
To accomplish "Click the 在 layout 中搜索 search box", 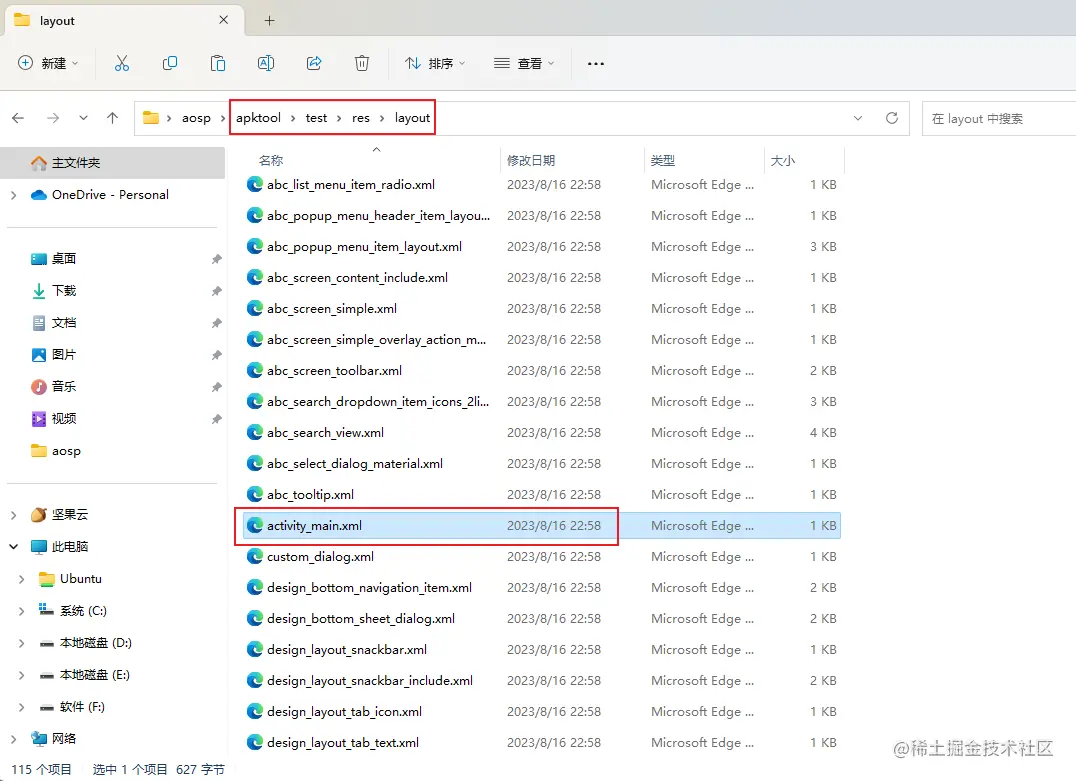I will tap(998, 118).
